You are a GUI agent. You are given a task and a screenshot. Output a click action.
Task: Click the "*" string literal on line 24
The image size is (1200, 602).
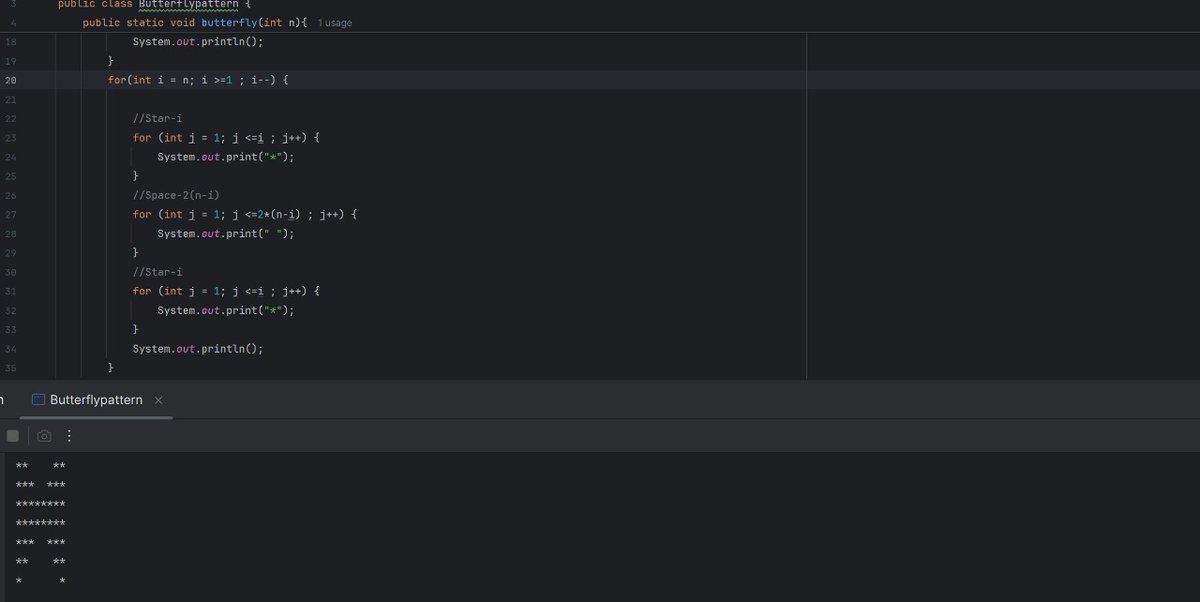tap(273, 156)
